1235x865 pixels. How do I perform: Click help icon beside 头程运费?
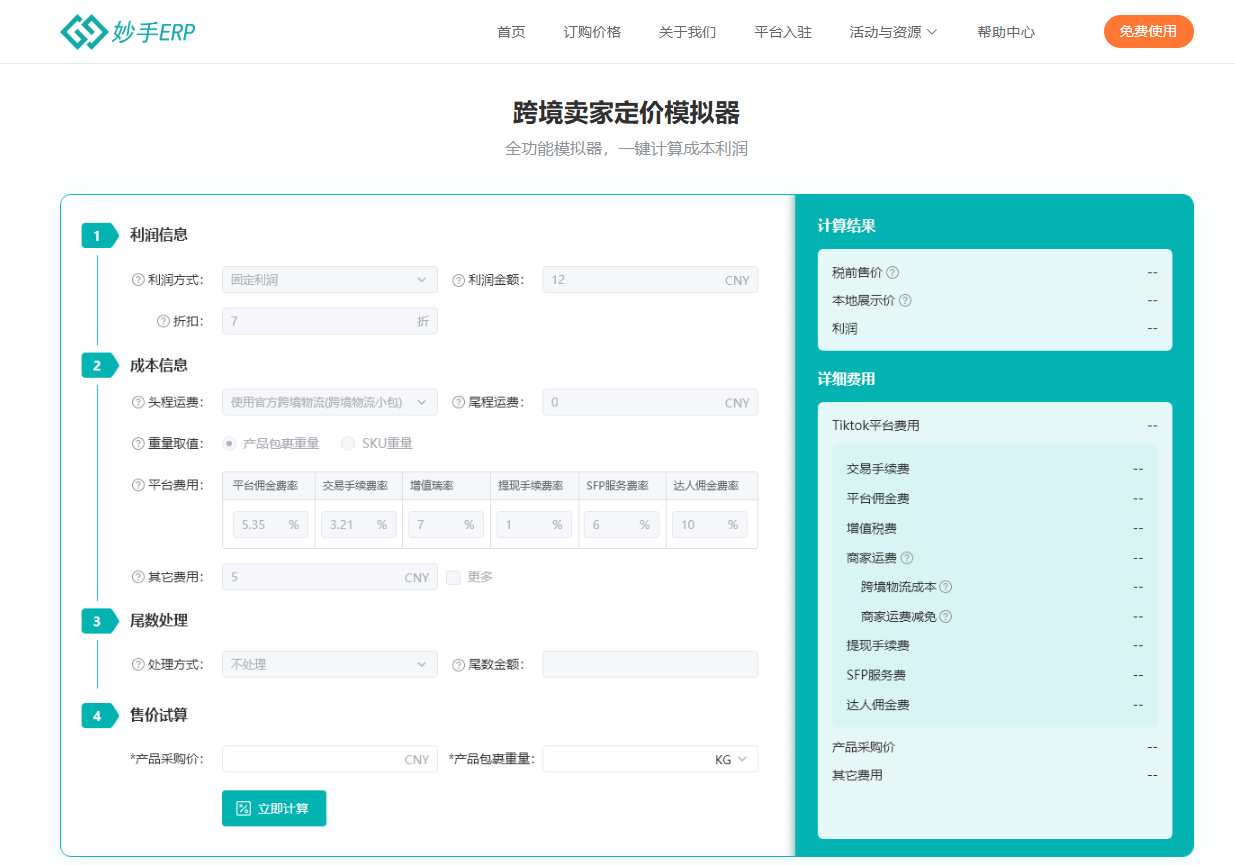[139, 402]
